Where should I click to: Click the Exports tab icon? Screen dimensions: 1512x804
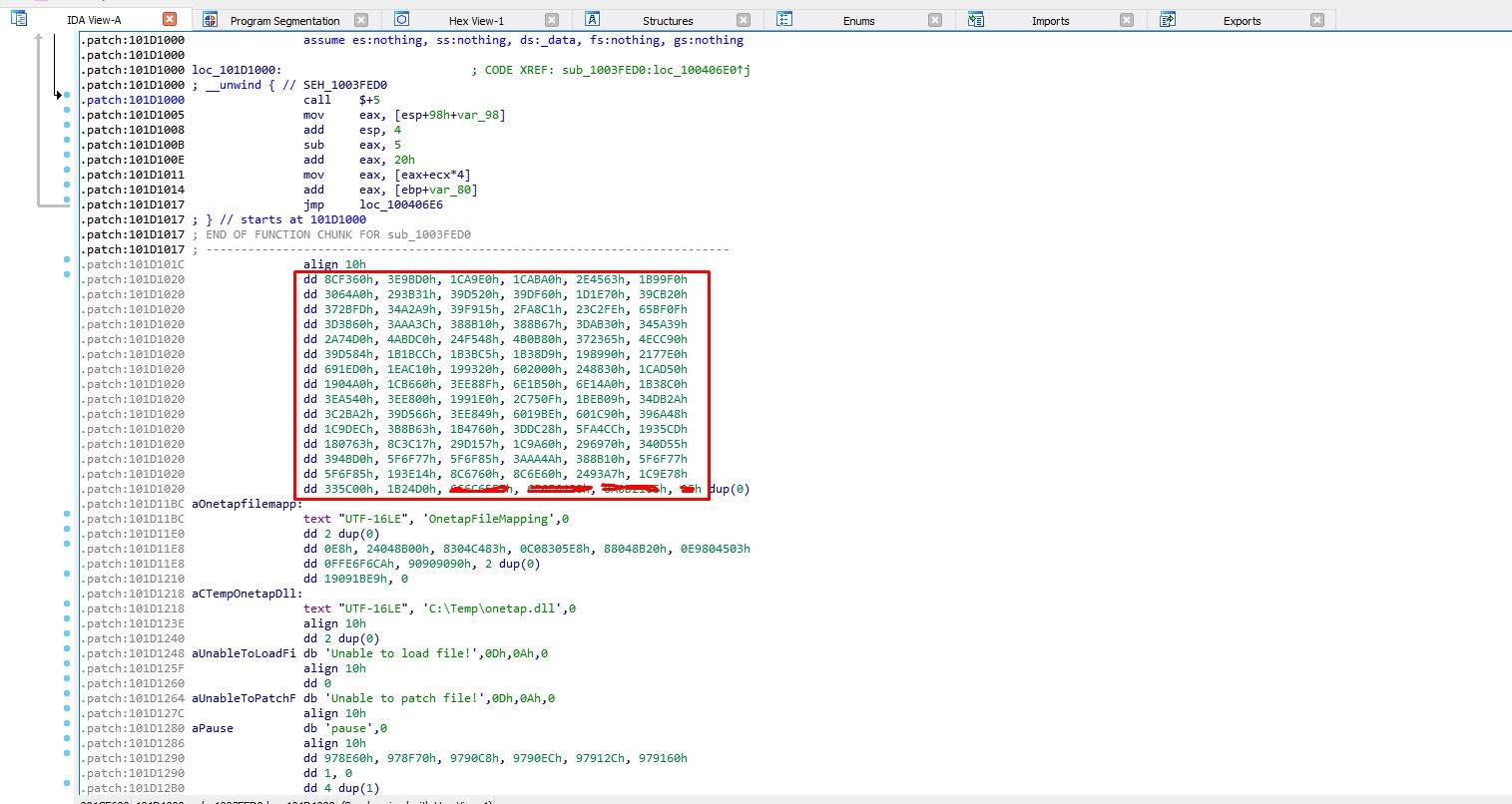tap(1168, 20)
